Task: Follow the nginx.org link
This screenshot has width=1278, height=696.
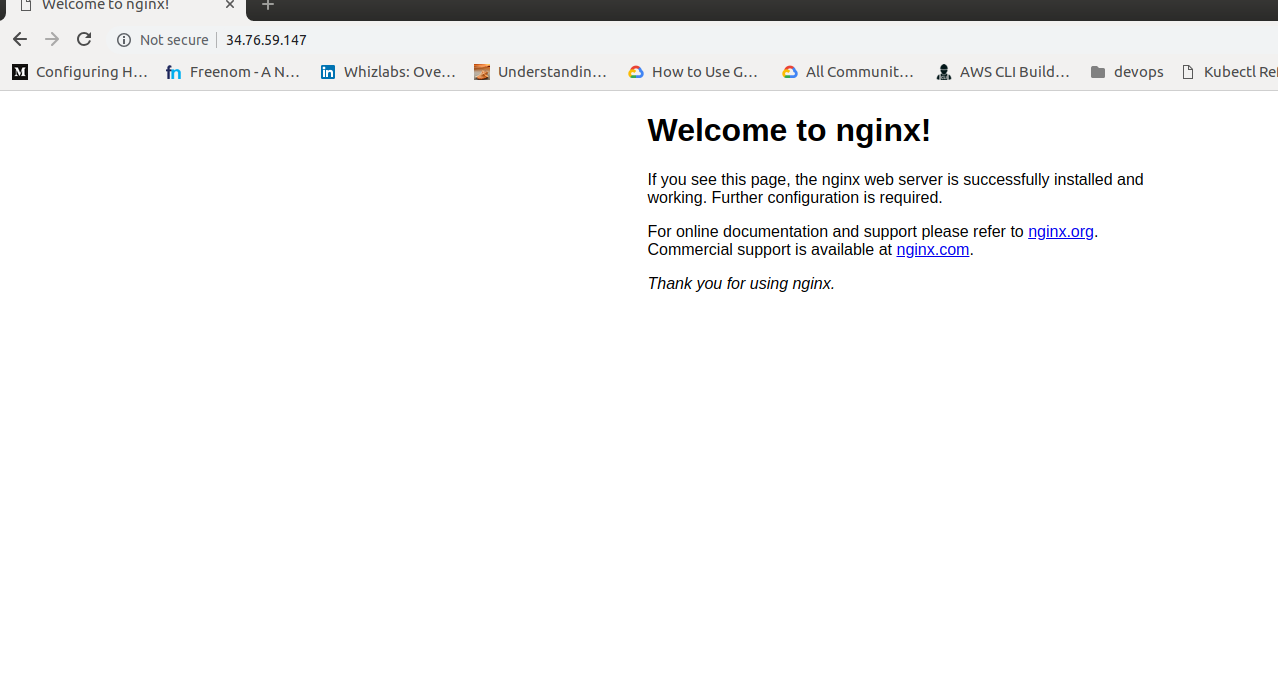Action: [x=1061, y=232]
